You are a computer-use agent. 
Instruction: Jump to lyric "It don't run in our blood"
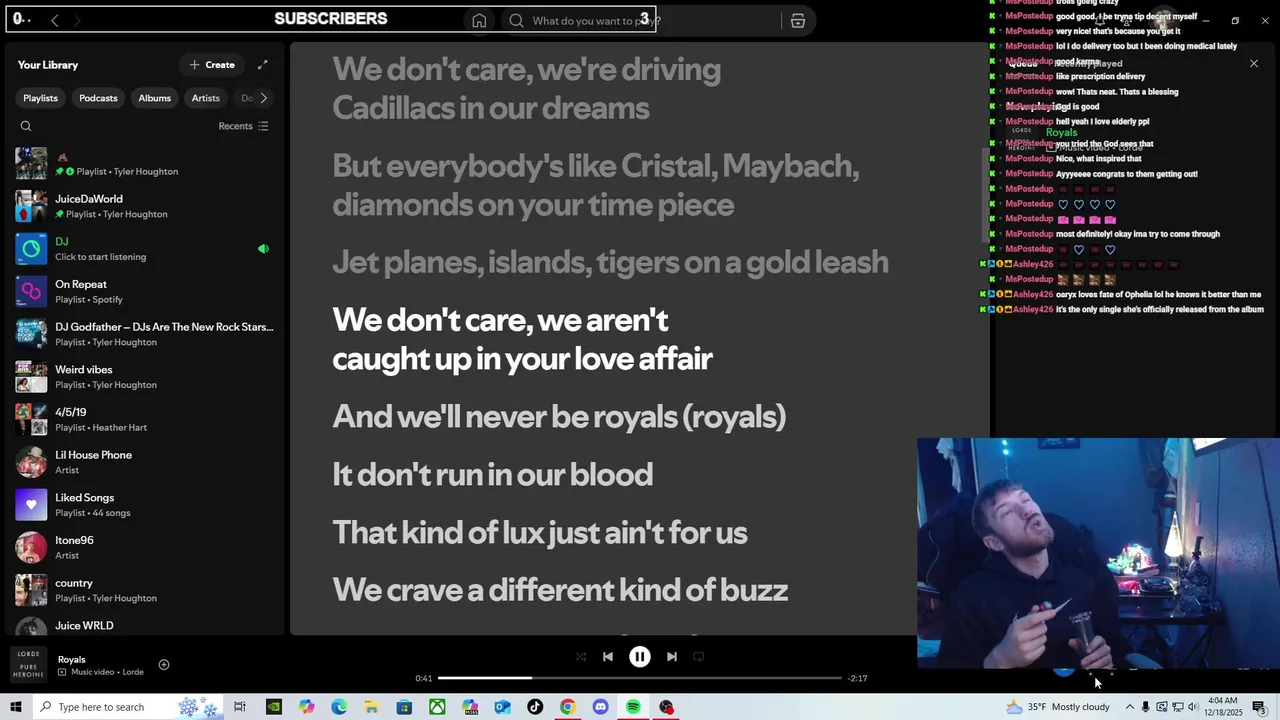tap(492, 474)
